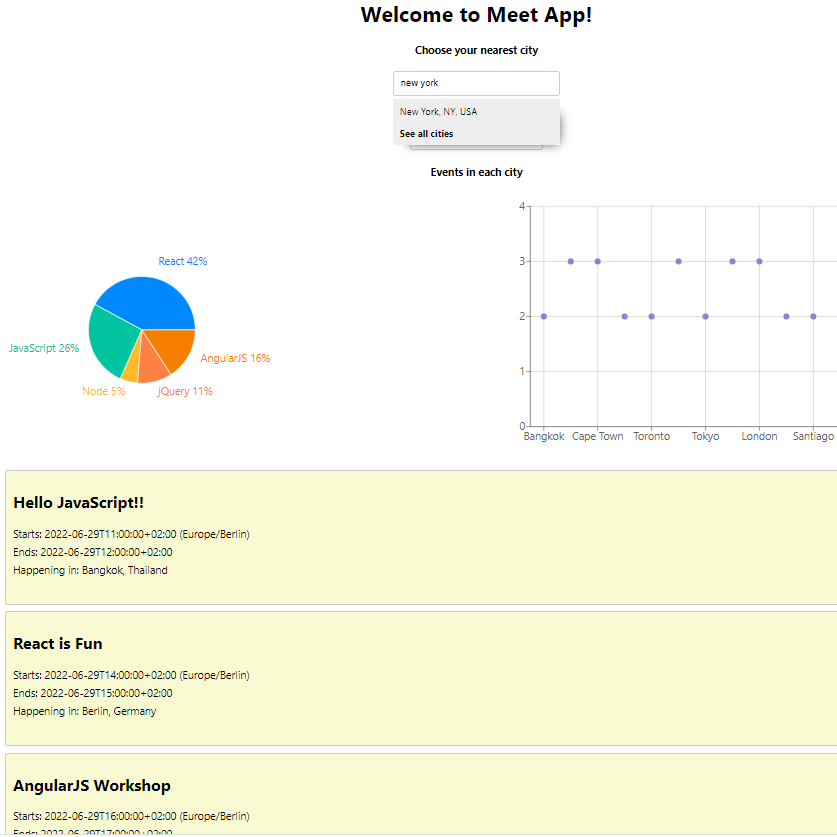
Task: Click the Cape Town scatter point
Action: point(598,262)
